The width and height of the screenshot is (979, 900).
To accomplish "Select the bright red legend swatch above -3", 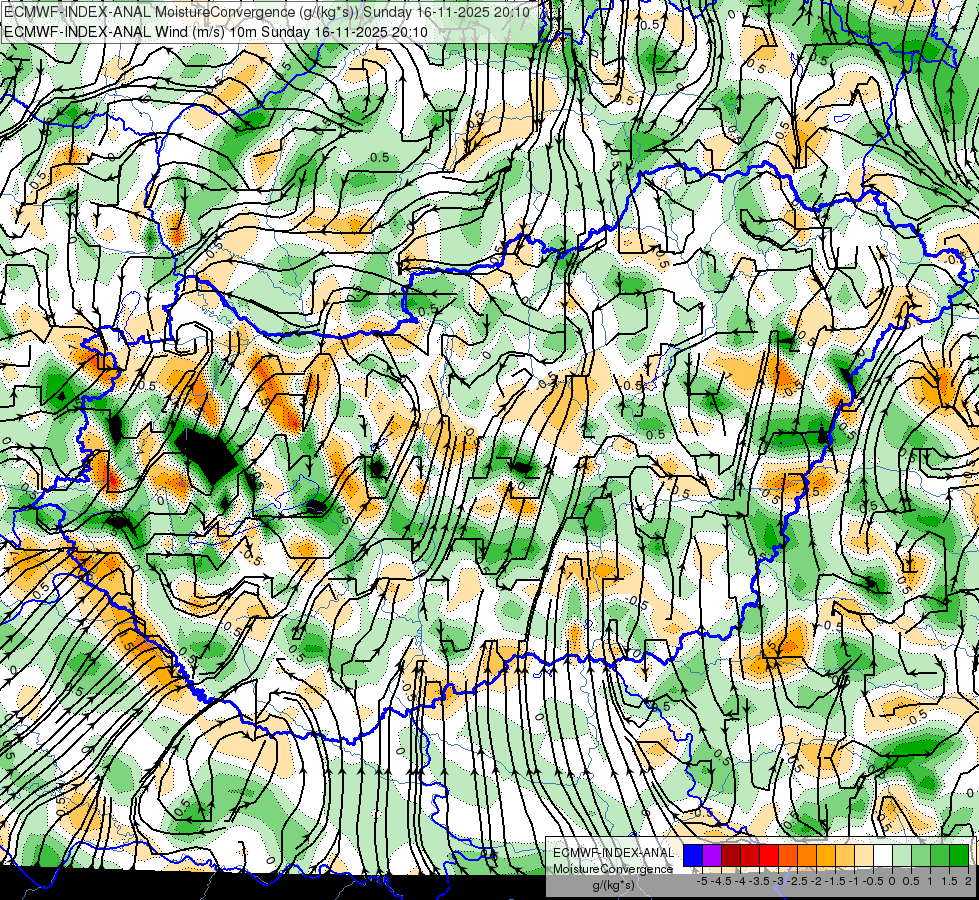I will 769,855.
